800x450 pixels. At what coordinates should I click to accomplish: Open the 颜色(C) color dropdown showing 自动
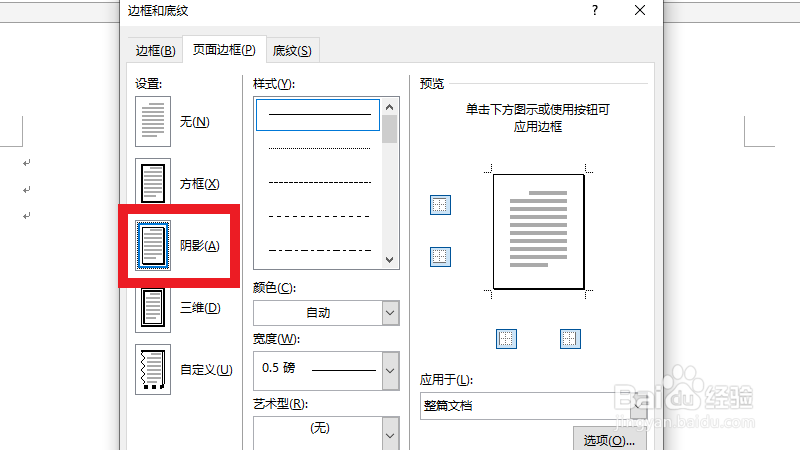point(326,313)
